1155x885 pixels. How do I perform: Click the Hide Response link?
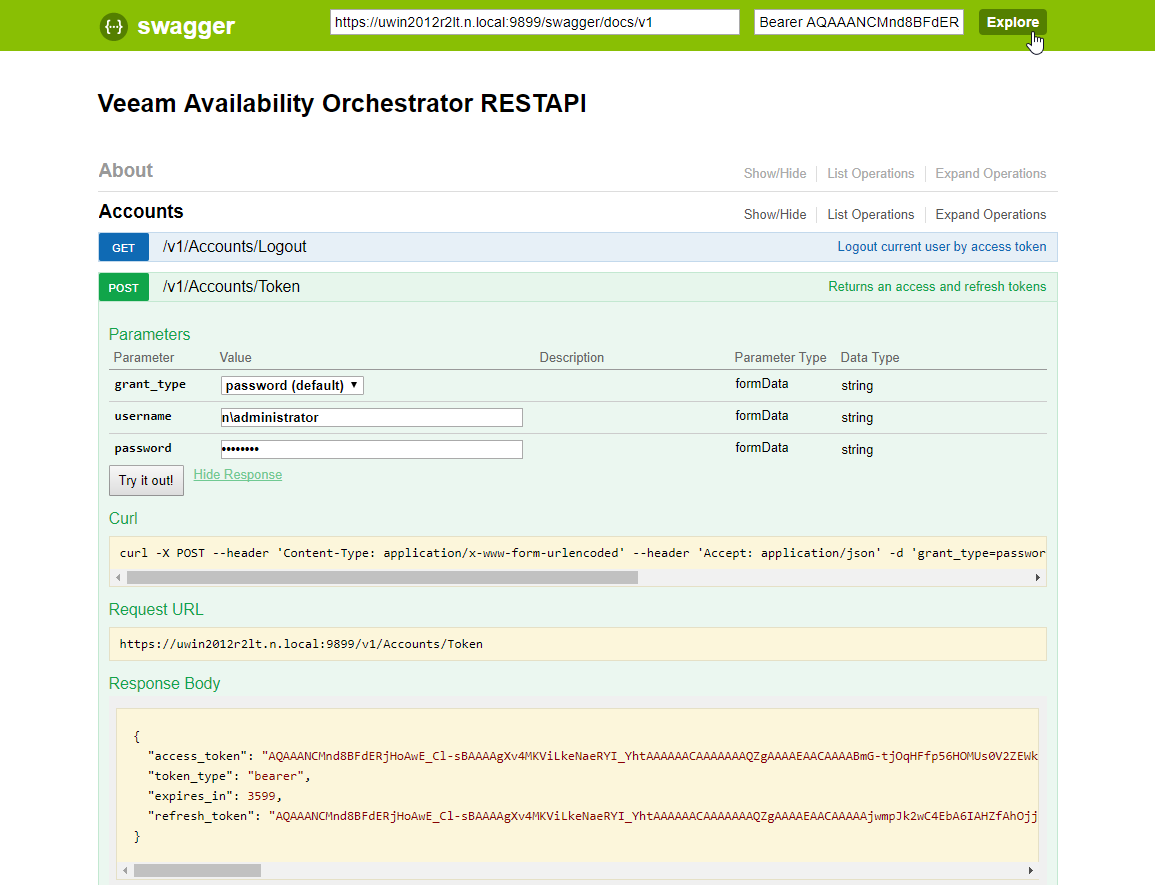click(237, 475)
